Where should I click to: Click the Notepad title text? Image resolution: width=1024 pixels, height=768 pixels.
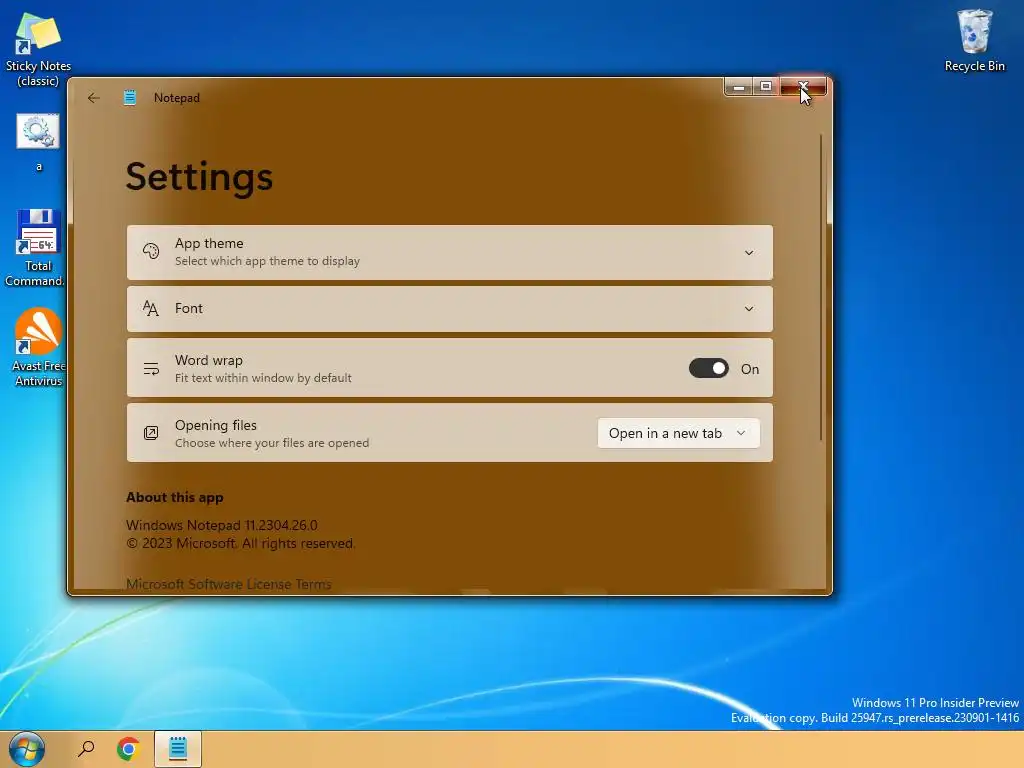coord(177,98)
